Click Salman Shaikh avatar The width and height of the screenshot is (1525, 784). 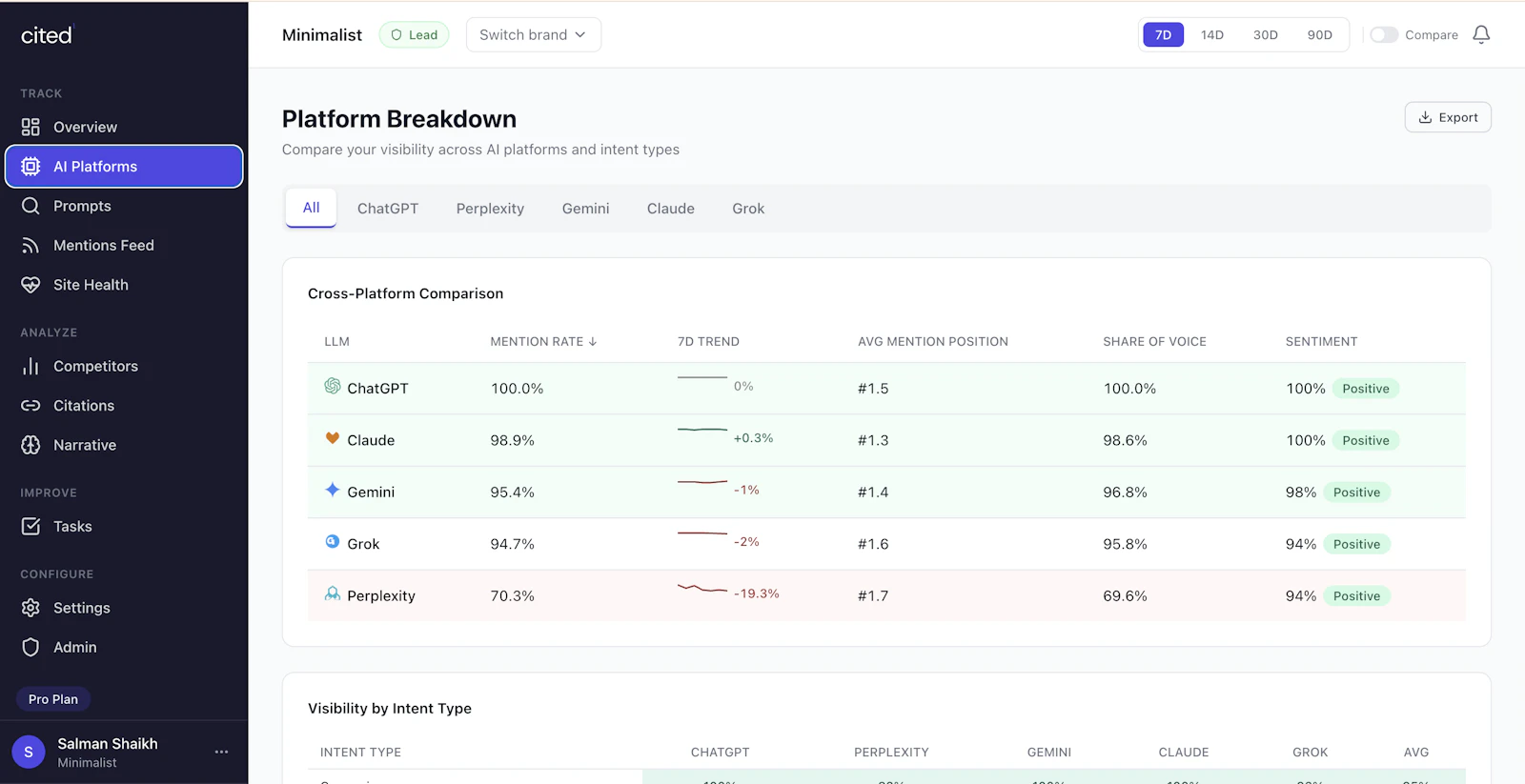click(29, 752)
